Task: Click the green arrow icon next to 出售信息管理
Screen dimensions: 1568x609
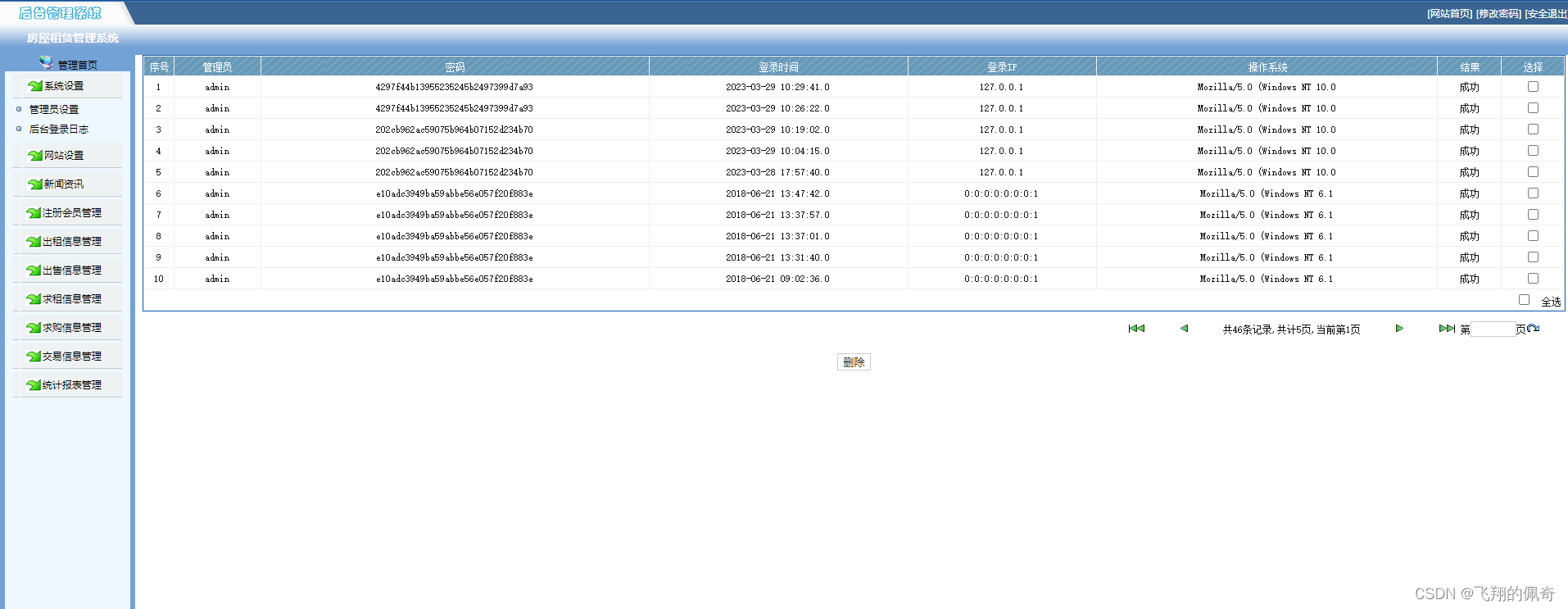Action: coord(34,270)
